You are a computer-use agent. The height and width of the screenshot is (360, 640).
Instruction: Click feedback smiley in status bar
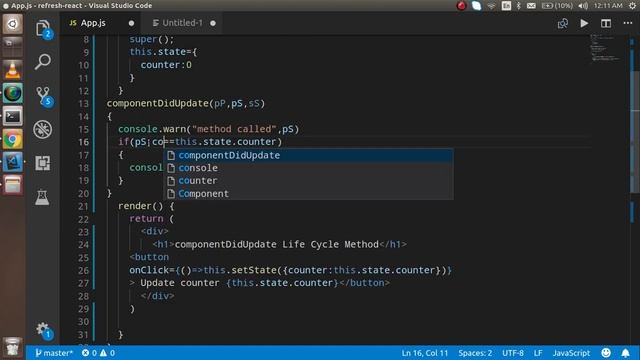[x=606, y=353]
